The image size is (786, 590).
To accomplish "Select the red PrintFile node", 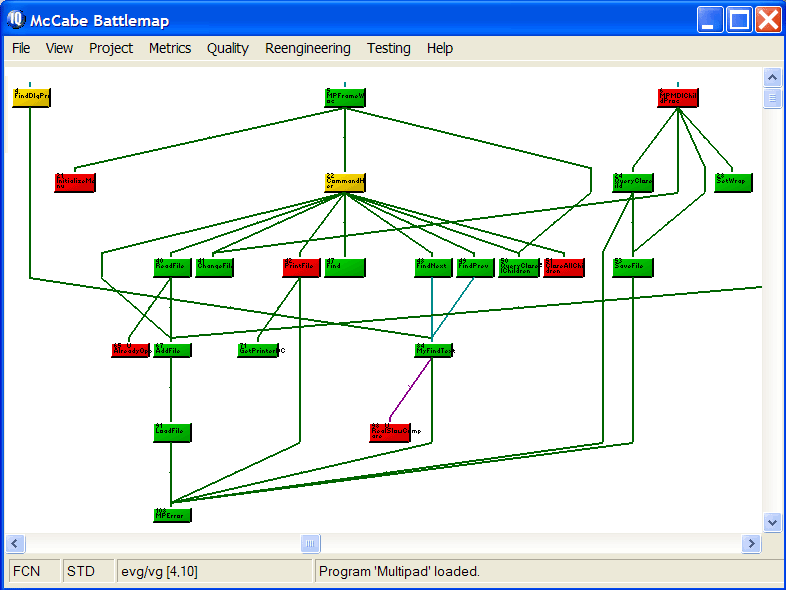I will [301, 268].
